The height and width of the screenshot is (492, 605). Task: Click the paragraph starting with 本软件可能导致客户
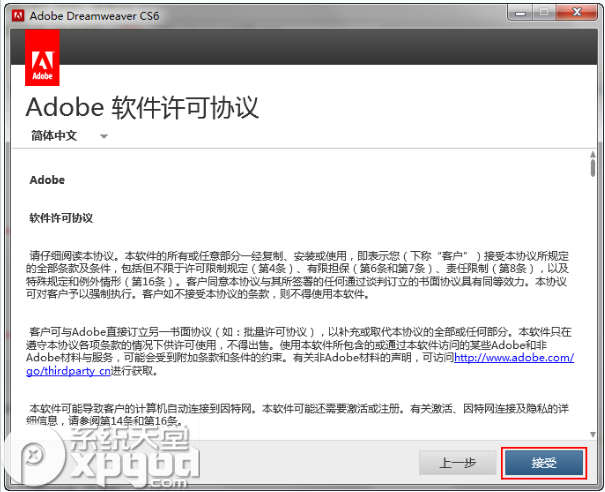(297, 414)
